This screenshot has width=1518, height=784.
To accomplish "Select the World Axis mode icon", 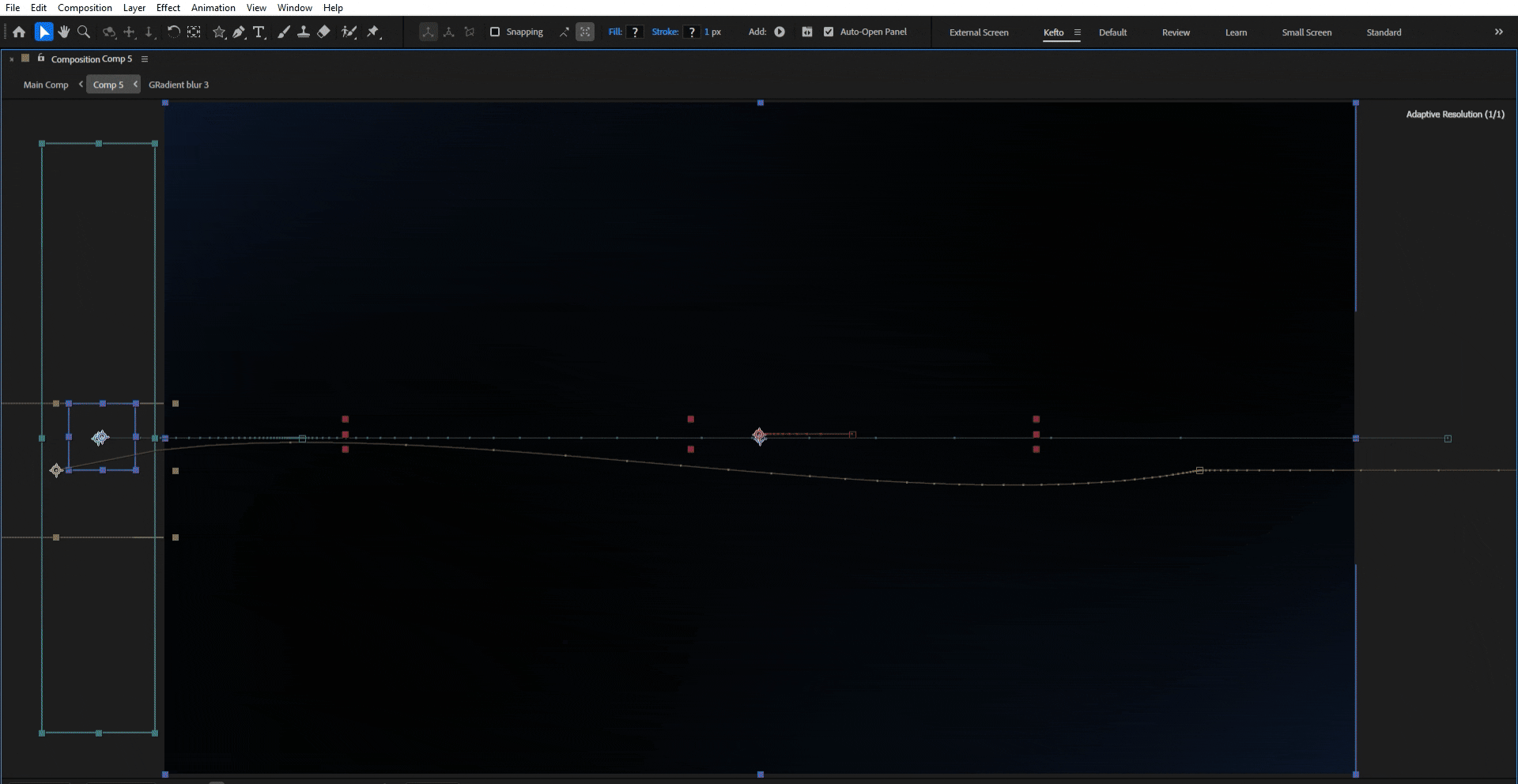I will (449, 32).
